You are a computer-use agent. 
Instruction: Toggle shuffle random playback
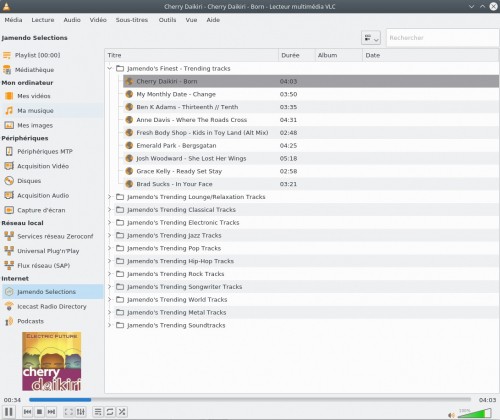122,412
